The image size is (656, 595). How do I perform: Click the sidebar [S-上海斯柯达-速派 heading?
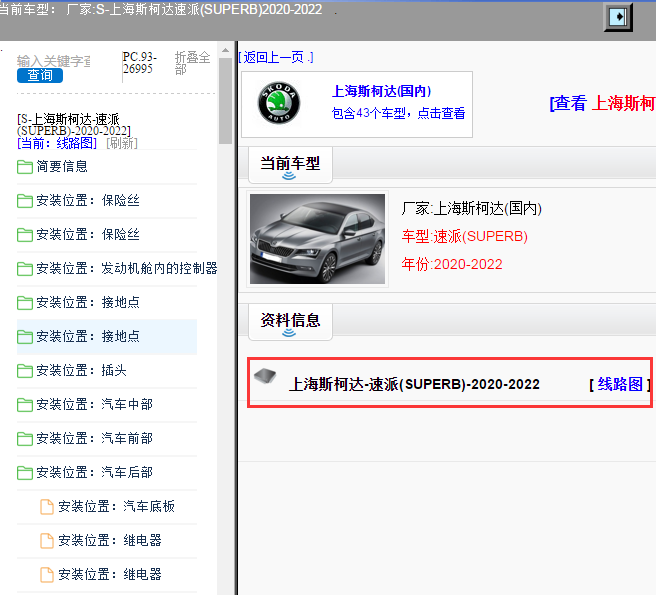click(x=74, y=125)
